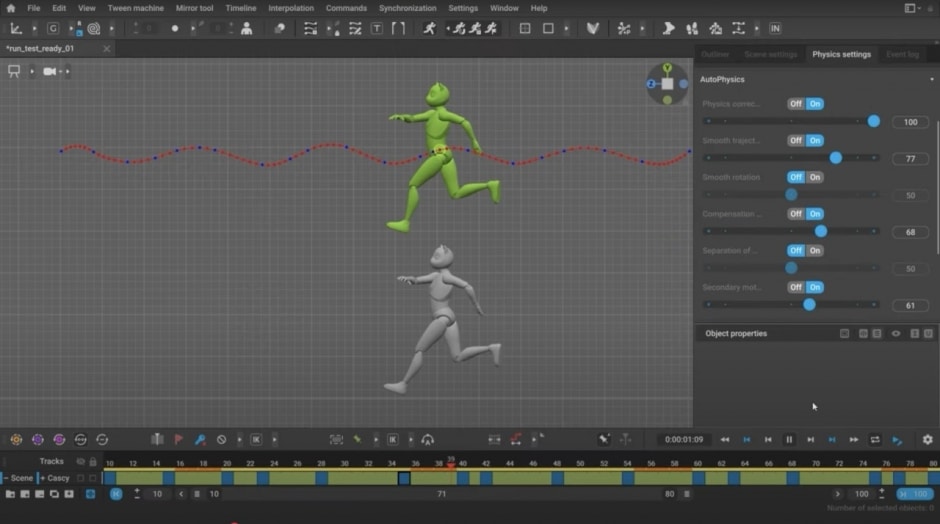Viewport: 940px width, 524px height.
Task: Switch Separation of toggle to On
Action: [815, 251]
